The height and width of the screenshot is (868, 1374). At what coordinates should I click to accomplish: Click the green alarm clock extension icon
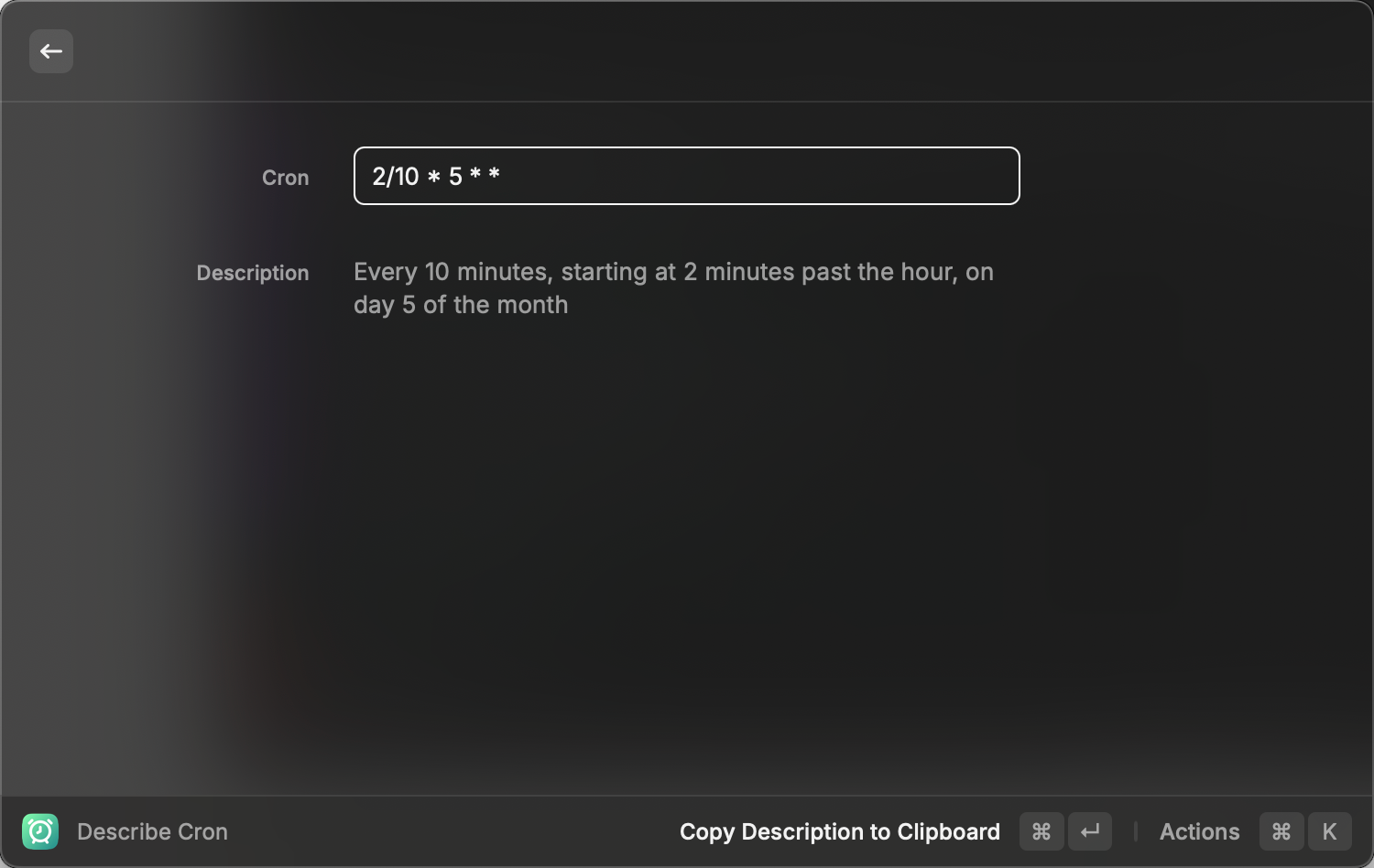pyautogui.click(x=40, y=831)
